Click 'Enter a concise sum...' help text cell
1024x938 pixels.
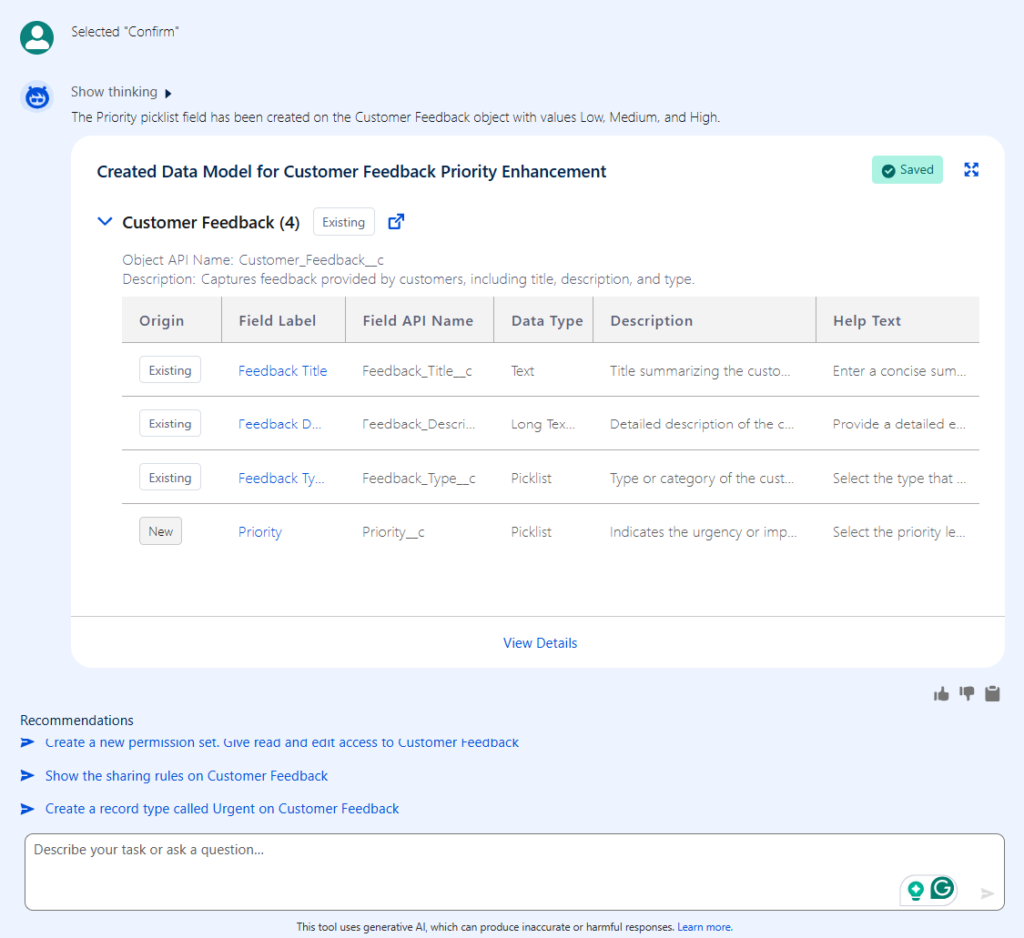pos(899,371)
